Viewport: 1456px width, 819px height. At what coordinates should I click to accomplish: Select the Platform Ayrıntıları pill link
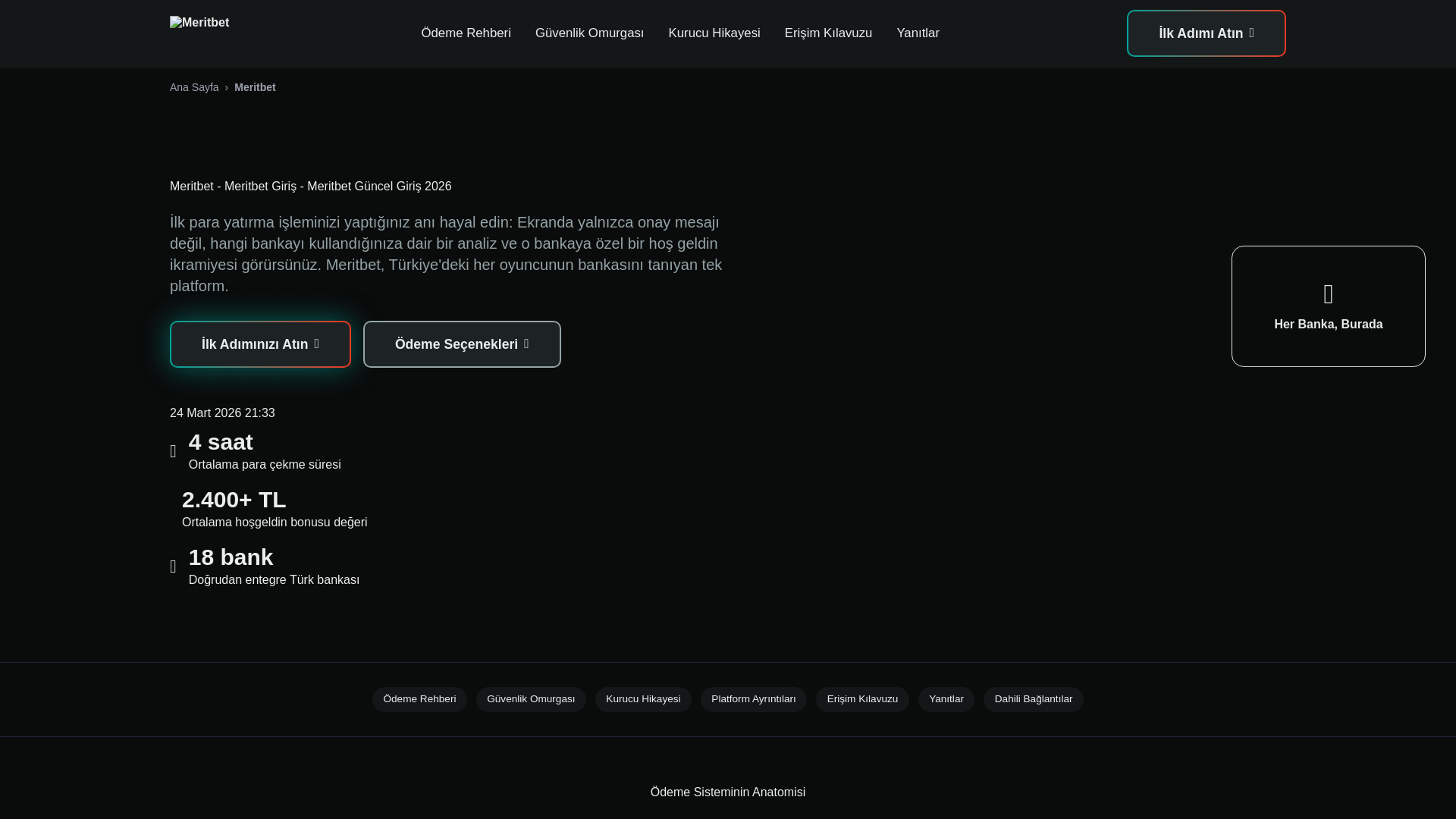pos(753,699)
